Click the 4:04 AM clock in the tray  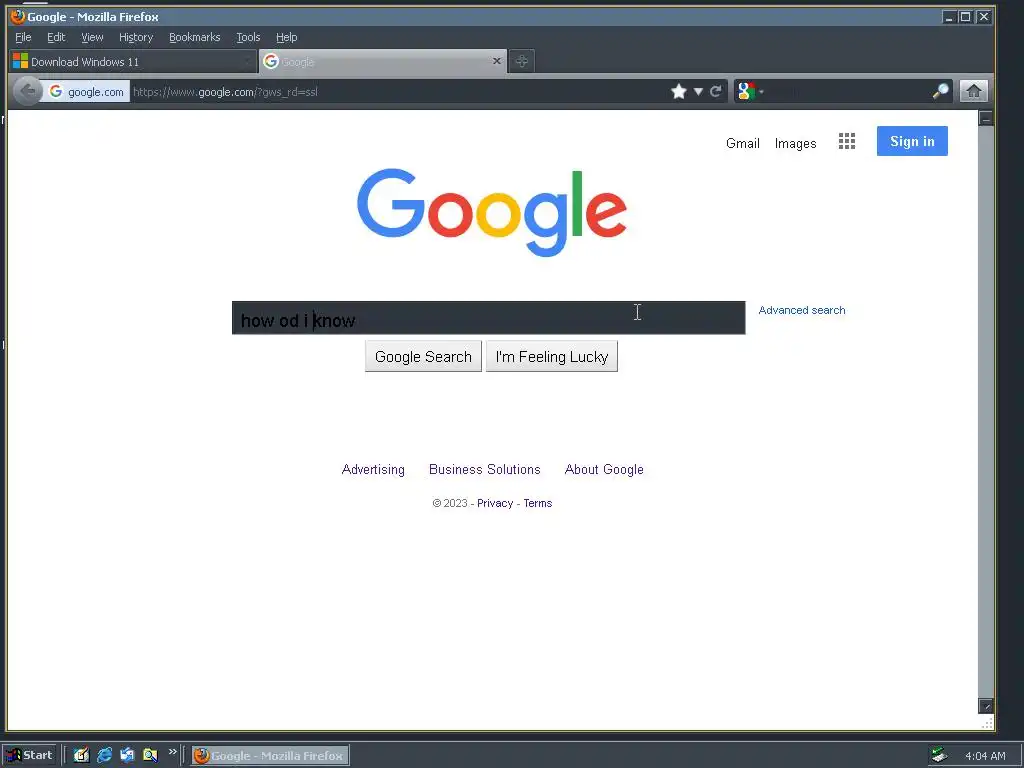985,756
